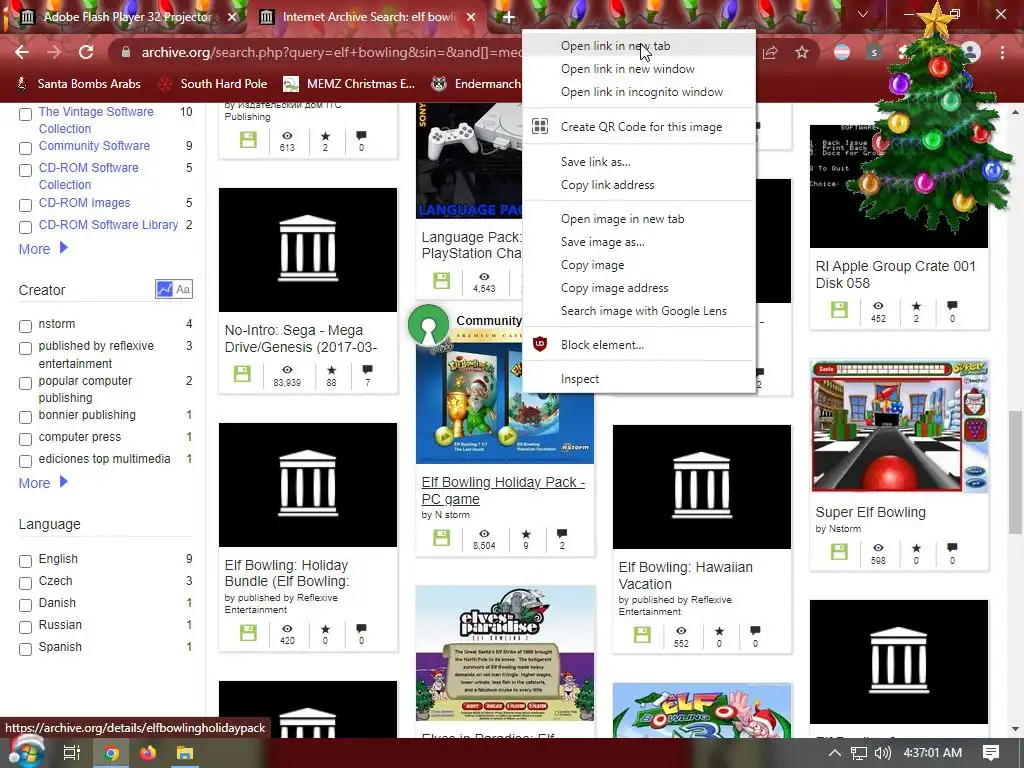Open Elf Bowling: Hawaiian Vacation item
Viewport: 1024px width, 768px height.
pos(685,575)
